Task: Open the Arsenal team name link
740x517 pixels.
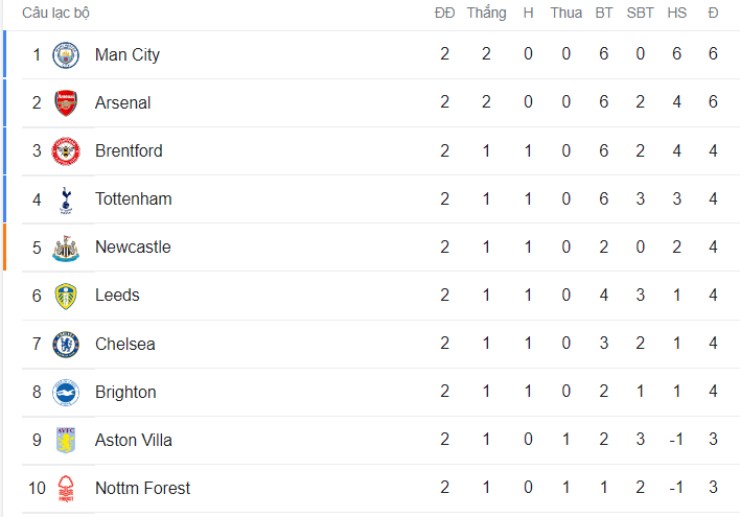Action: (123, 103)
